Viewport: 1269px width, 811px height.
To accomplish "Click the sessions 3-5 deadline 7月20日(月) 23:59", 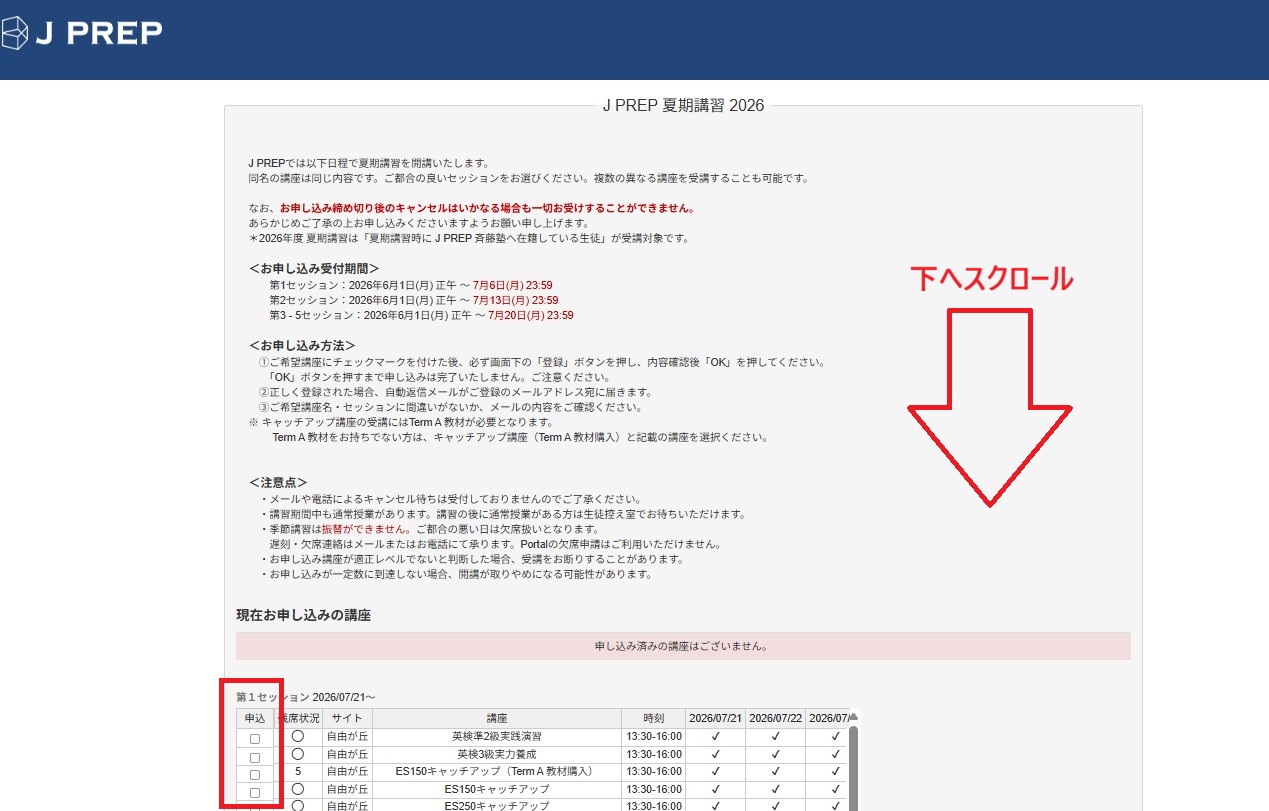I will 531,315.
